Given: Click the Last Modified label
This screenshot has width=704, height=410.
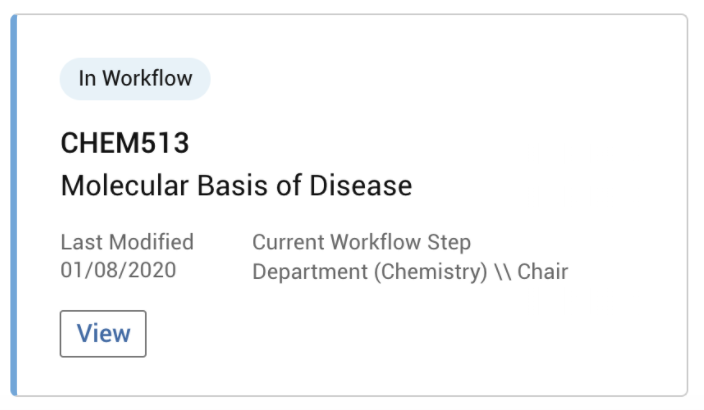Looking at the screenshot, I should pos(127,242).
